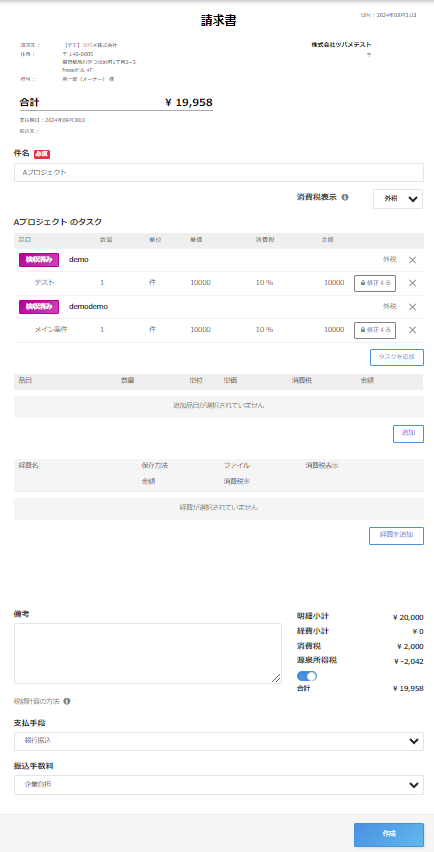
Task: Click the blue 作成 create button
Action: 389,834
